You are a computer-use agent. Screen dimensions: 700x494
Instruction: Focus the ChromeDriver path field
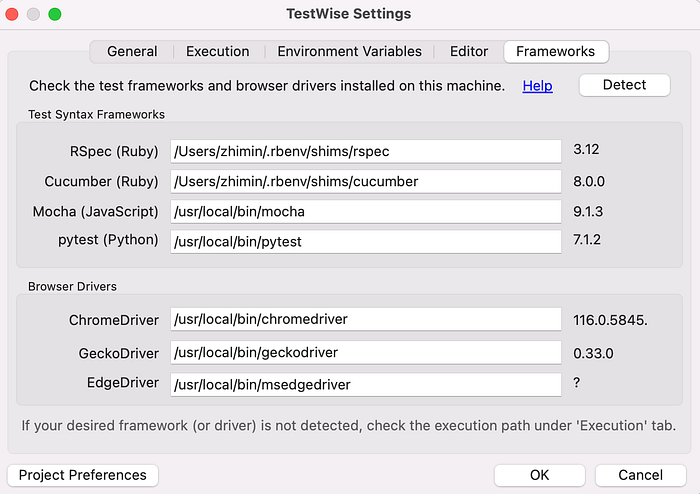click(366, 319)
